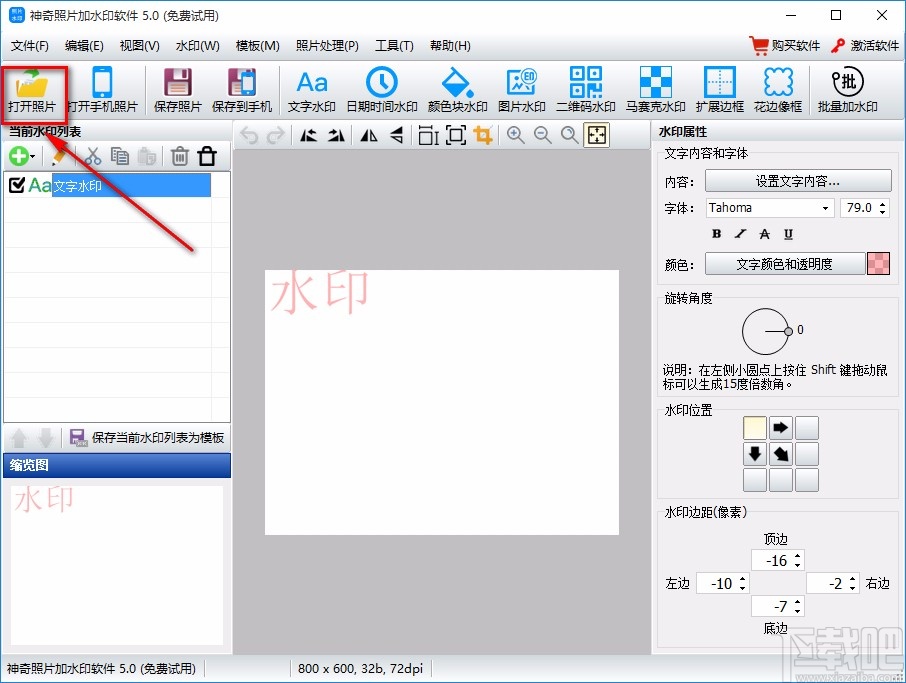Open the 工具(T) menu

click(394, 46)
